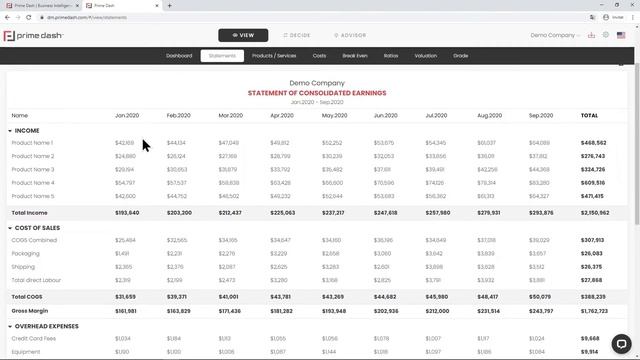This screenshot has width=640, height=360.
Task: Collapse the INCOME section
Action: (x=10, y=131)
